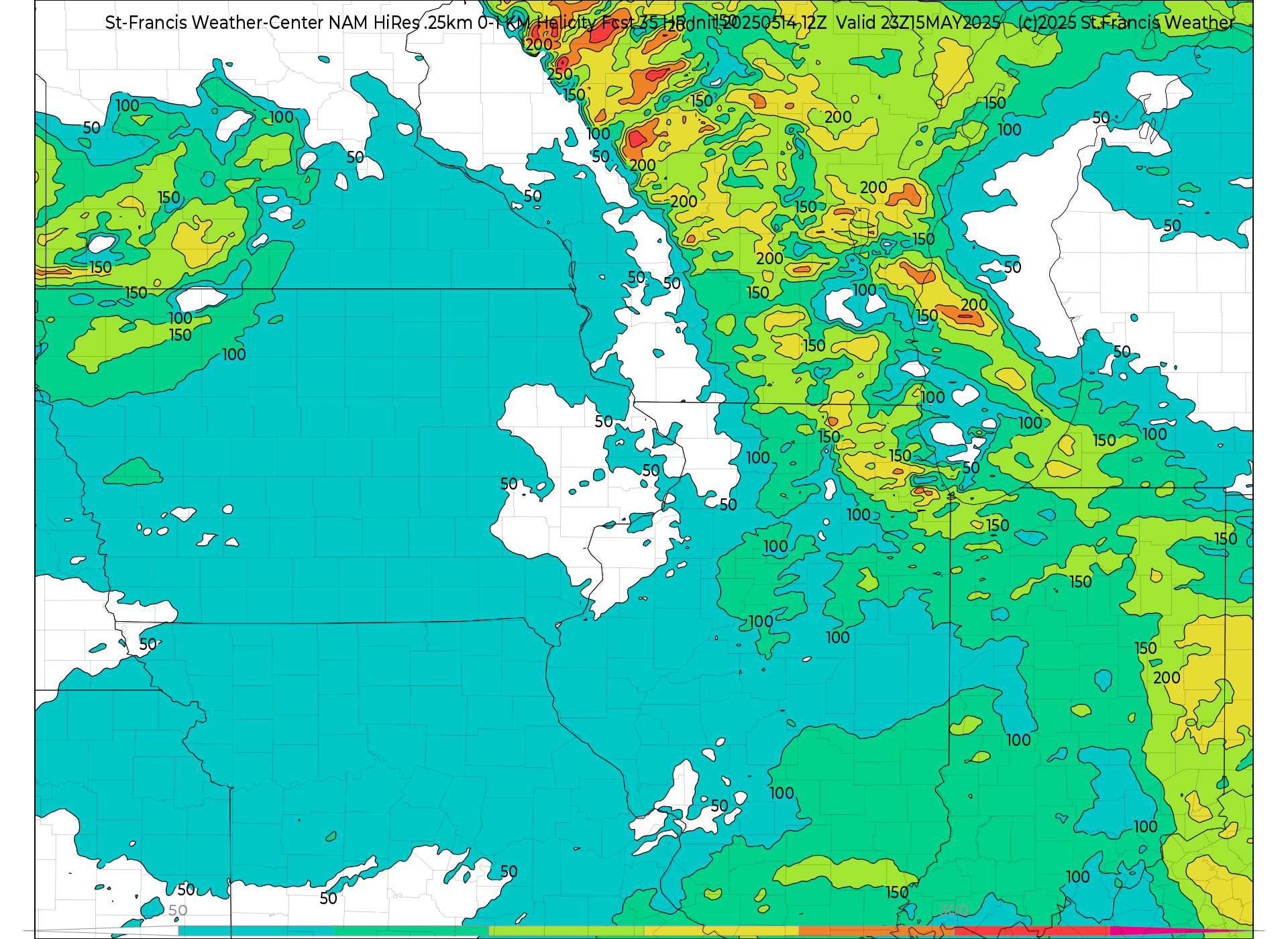Viewport: 1288px width, 939px height.
Task: Click the 'Valid 23Z15MAY2025' timestamp text
Action: tap(918, 22)
